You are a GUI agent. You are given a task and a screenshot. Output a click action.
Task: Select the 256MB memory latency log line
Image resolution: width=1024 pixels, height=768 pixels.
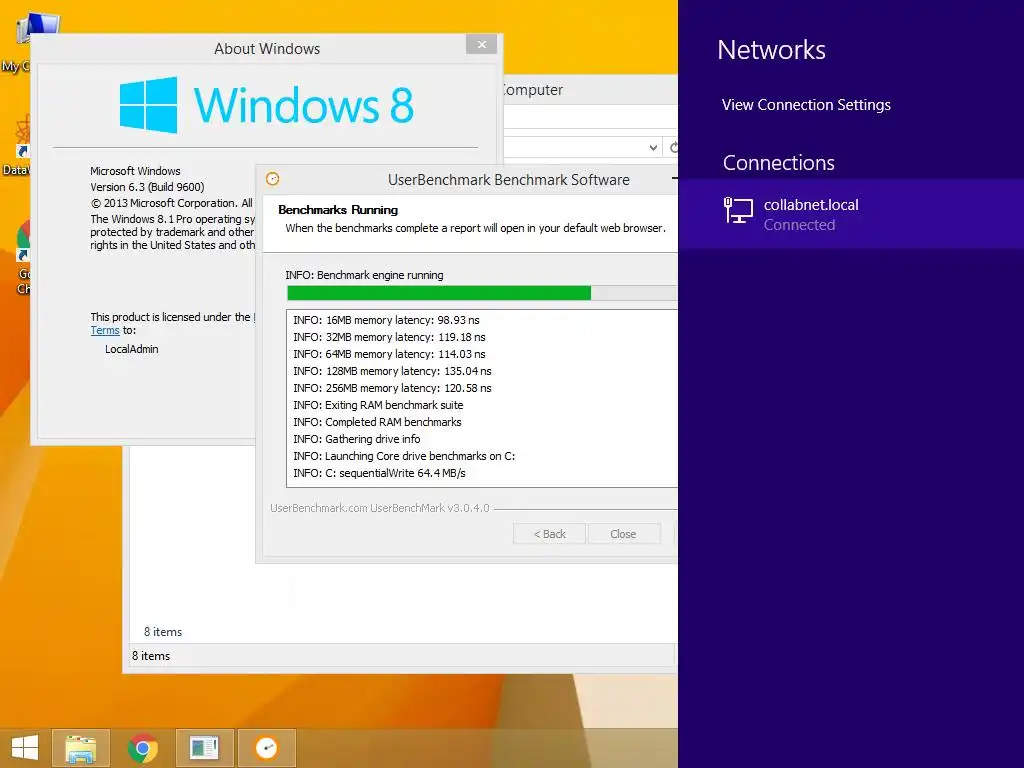(x=392, y=388)
